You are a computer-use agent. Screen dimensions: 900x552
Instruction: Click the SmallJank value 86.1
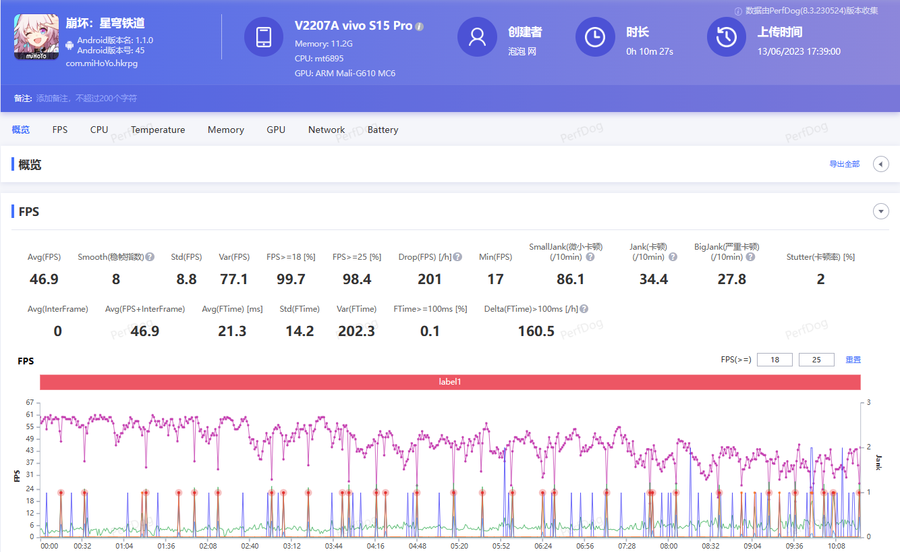pos(570,279)
